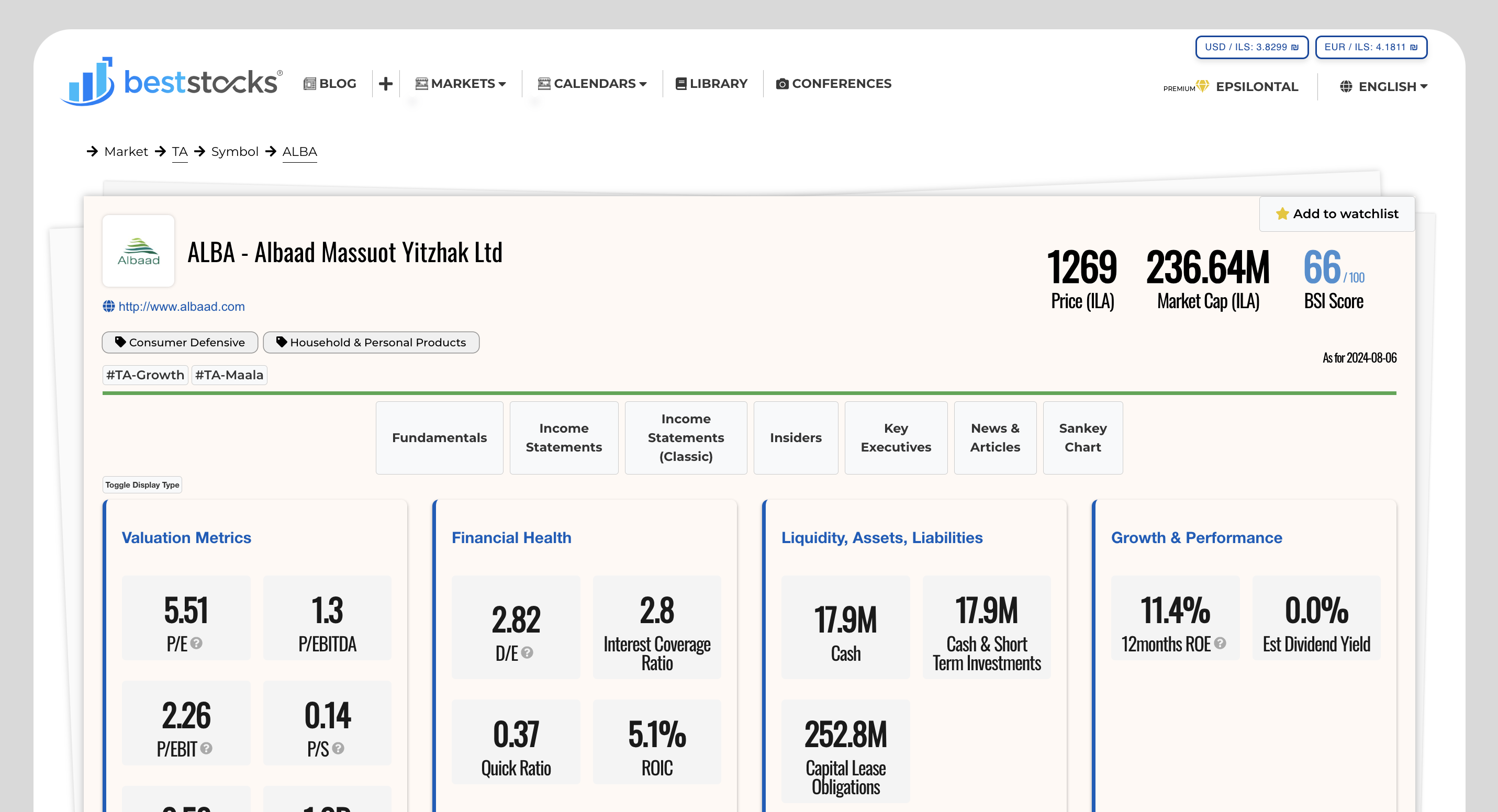Click the Financial Health heading
The height and width of the screenshot is (812, 1498).
[x=512, y=538]
